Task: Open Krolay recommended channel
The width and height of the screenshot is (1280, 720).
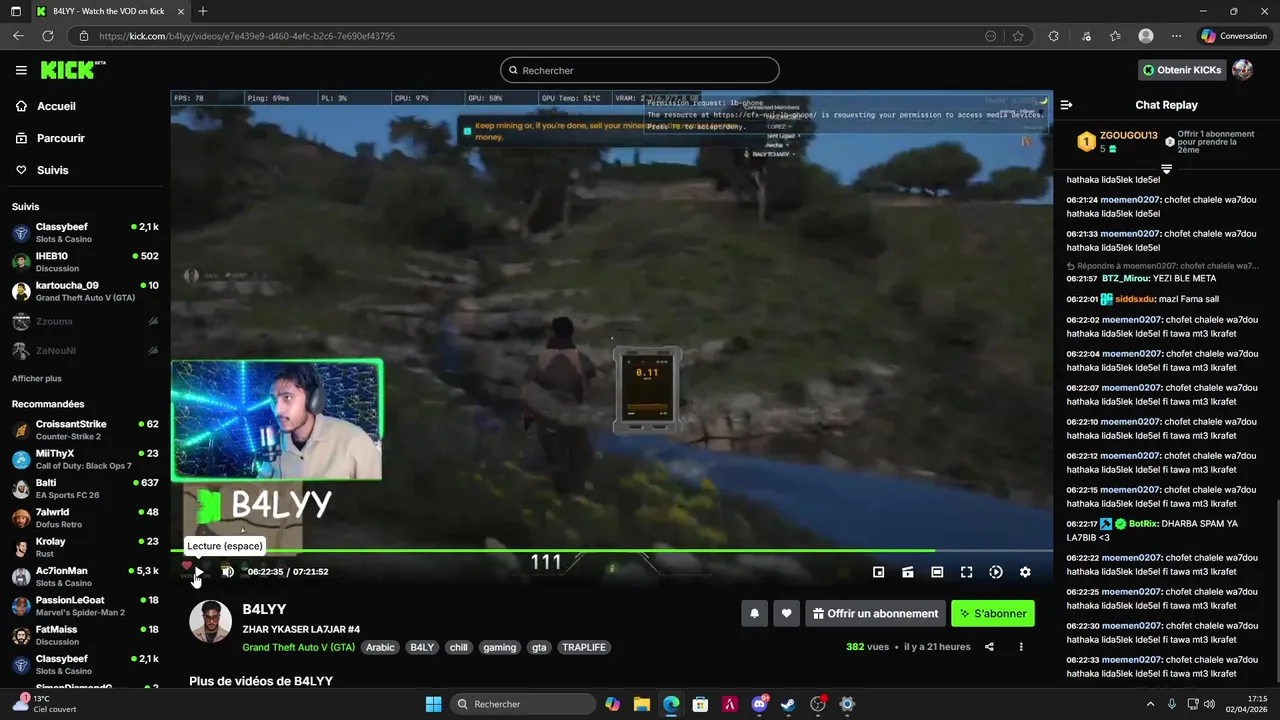Action: click(x=85, y=547)
